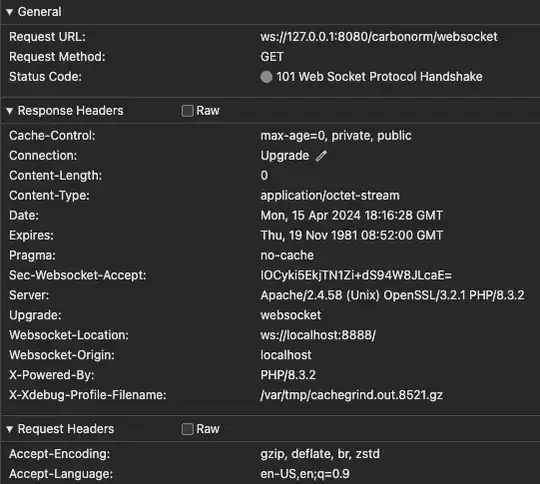
Task: Click the Request URL: label
Action: [48, 37]
